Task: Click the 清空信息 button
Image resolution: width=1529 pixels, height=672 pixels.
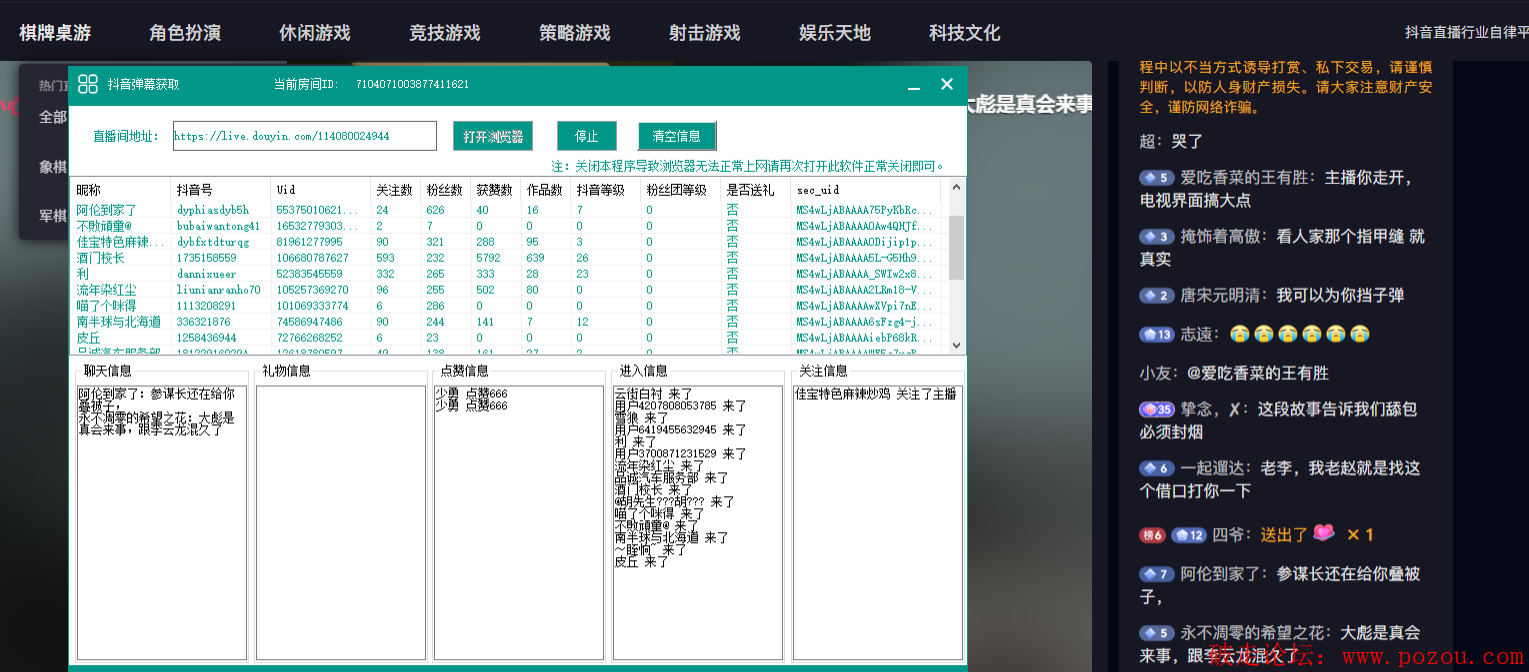Action: [677, 136]
